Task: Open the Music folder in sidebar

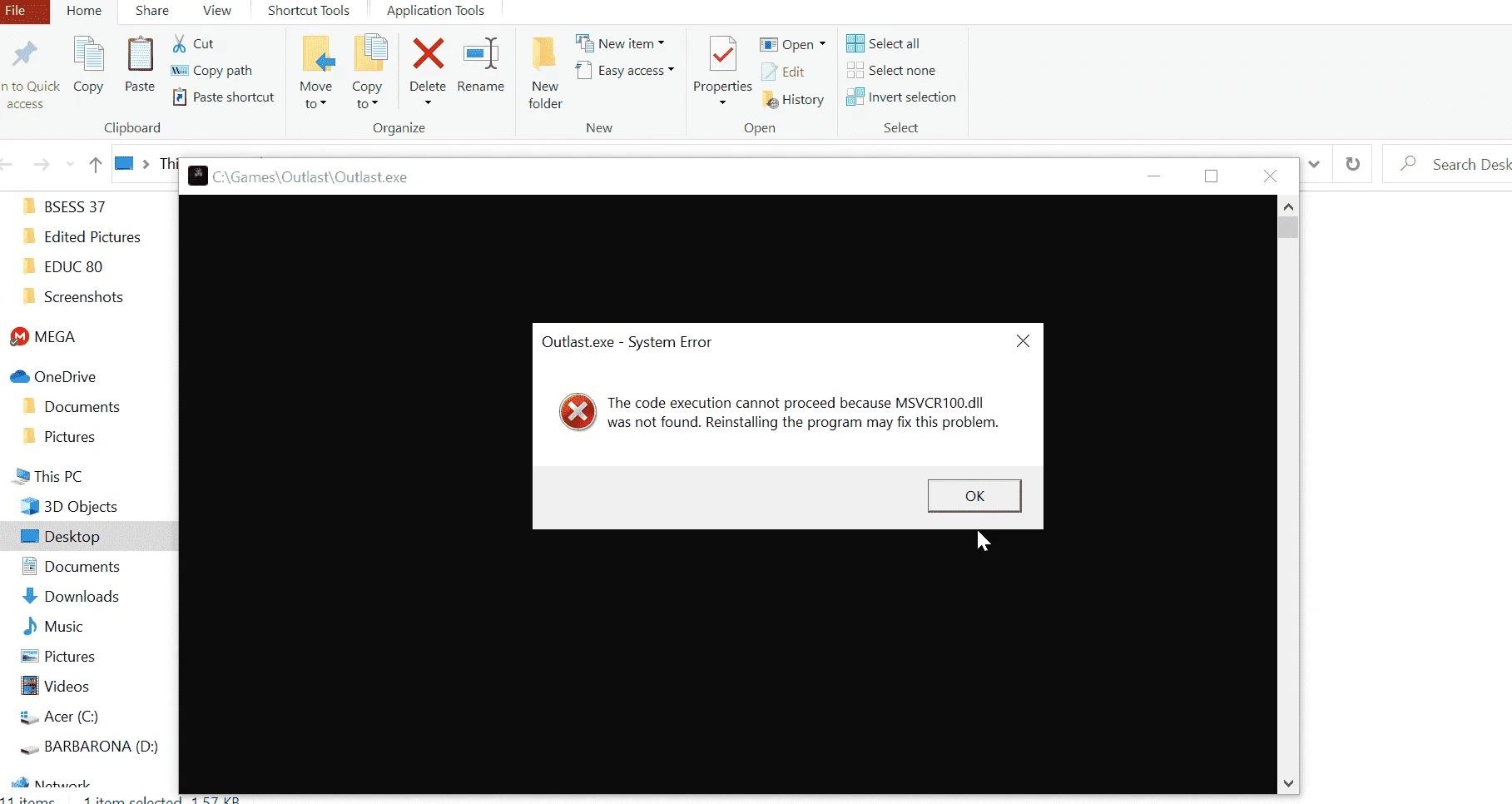Action: 52,627
